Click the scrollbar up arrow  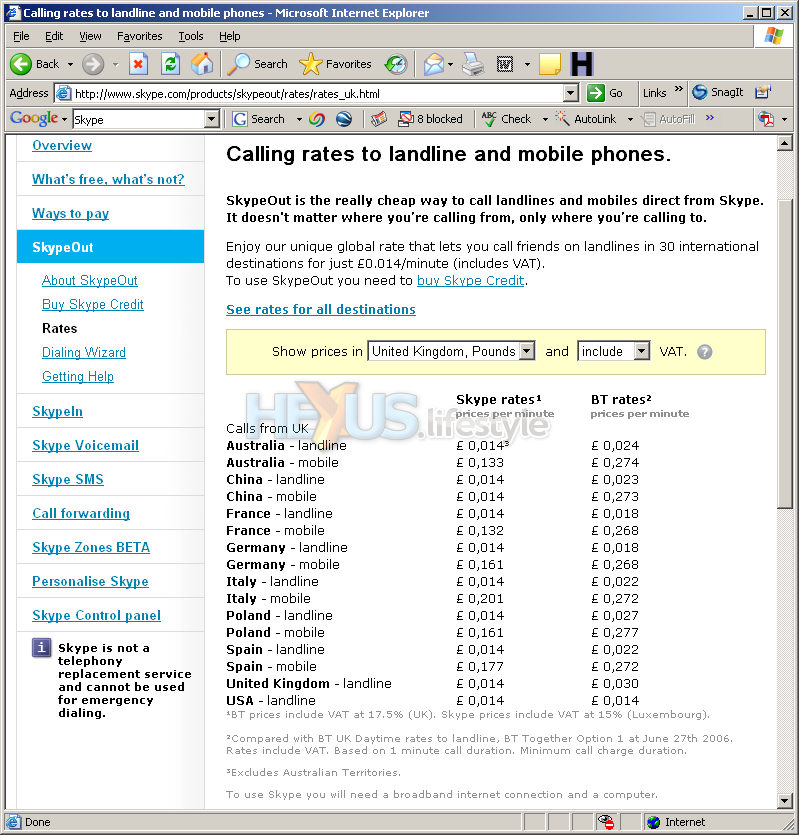(x=785, y=143)
